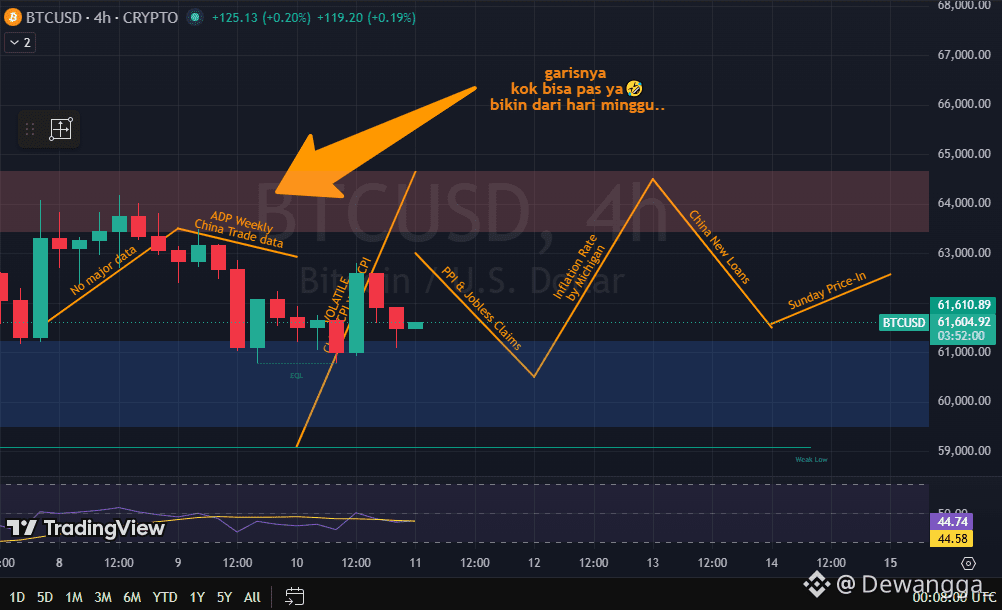Open the go-to-date calendar icon
This screenshot has width=1002, height=610.
[294, 597]
